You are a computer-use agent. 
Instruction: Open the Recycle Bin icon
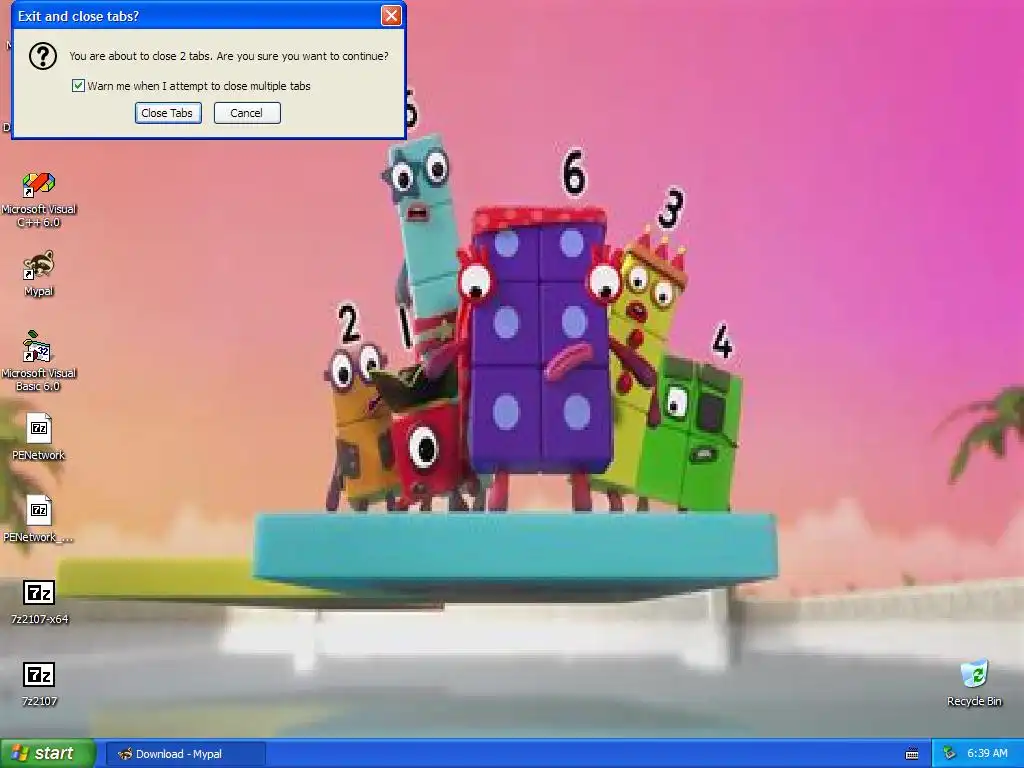coord(974,682)
